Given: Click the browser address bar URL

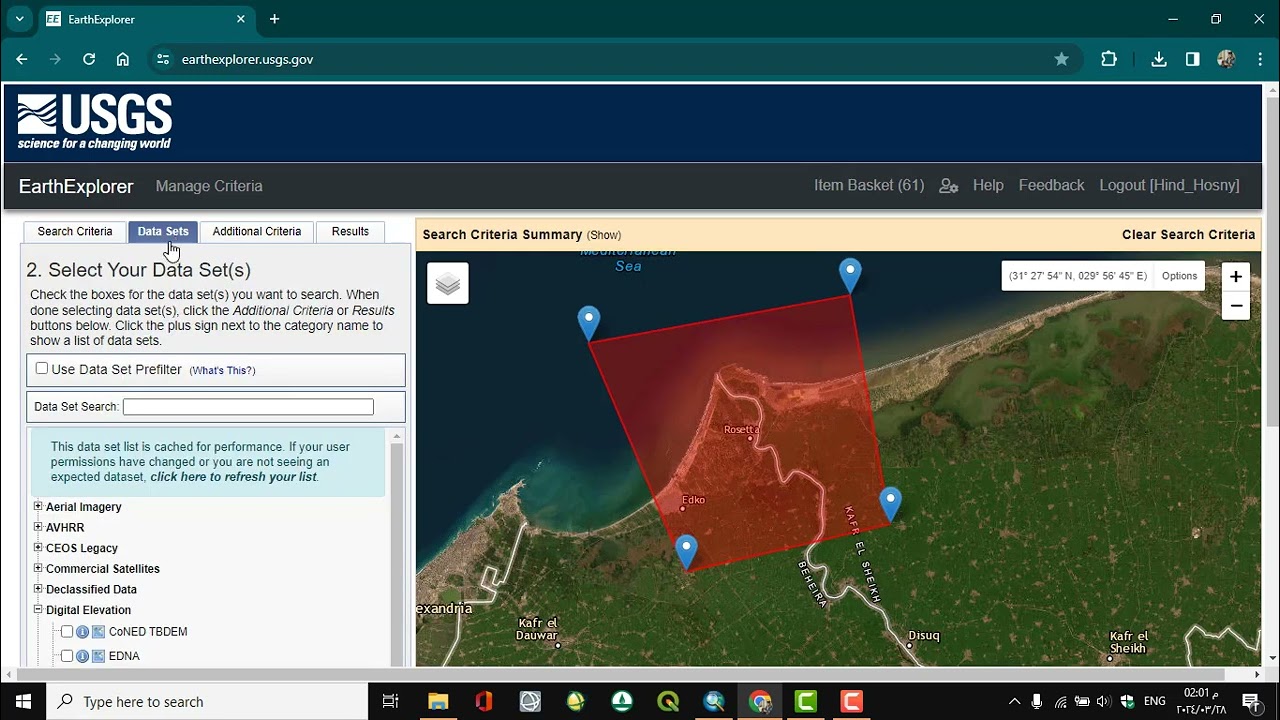Looking at the screenshot, I should pos(247,59).
